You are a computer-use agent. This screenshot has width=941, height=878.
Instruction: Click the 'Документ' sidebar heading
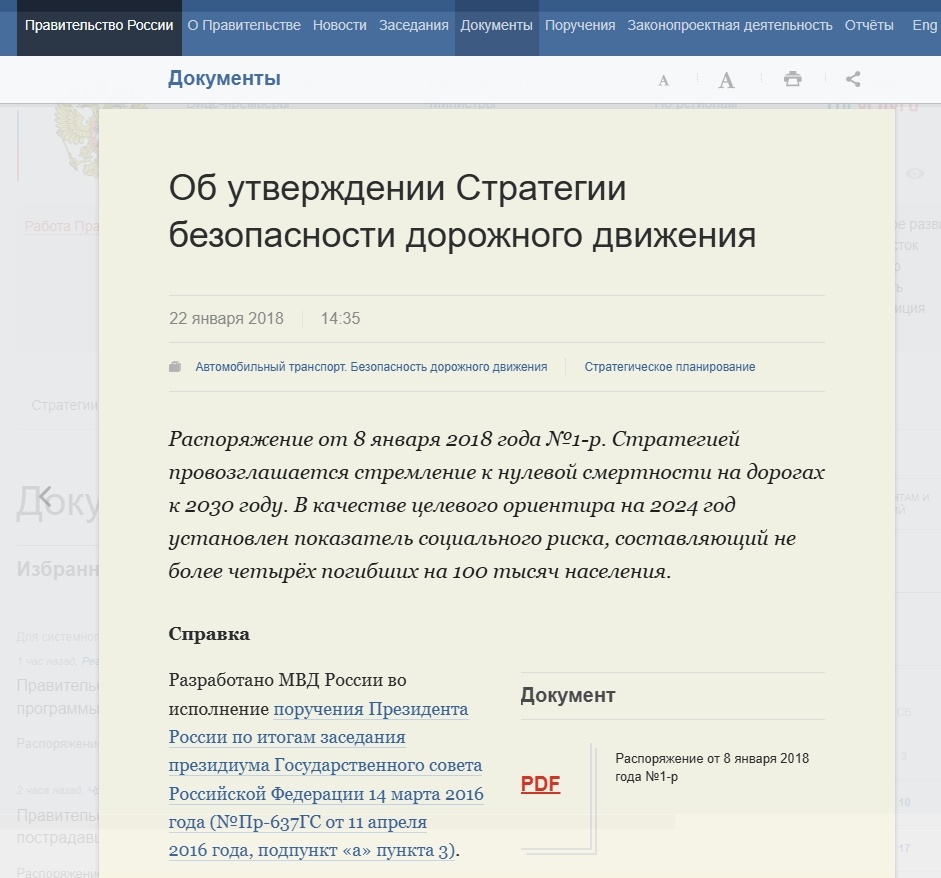pos(568,695)
